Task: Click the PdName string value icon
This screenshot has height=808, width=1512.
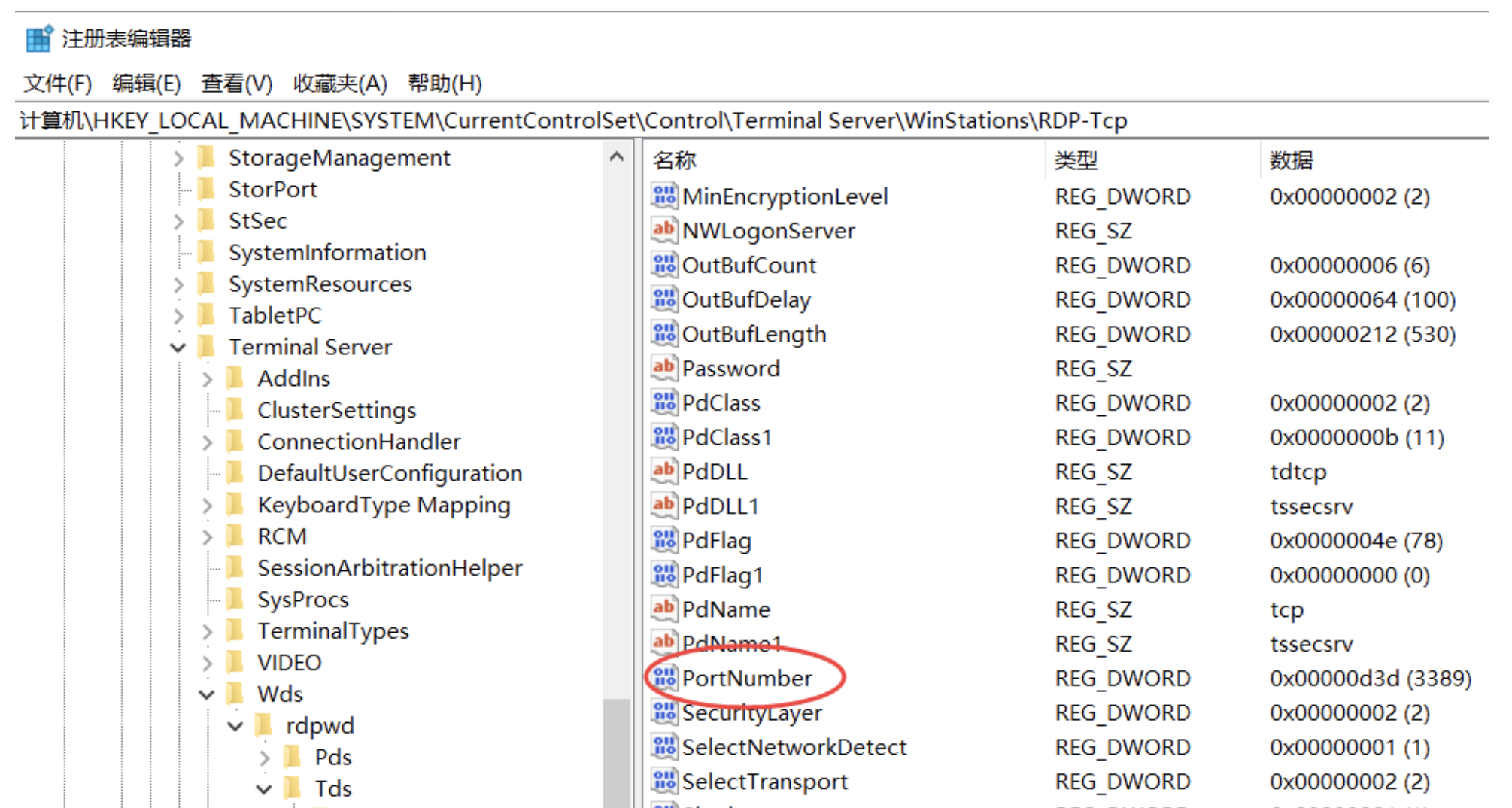Action: 664,609
